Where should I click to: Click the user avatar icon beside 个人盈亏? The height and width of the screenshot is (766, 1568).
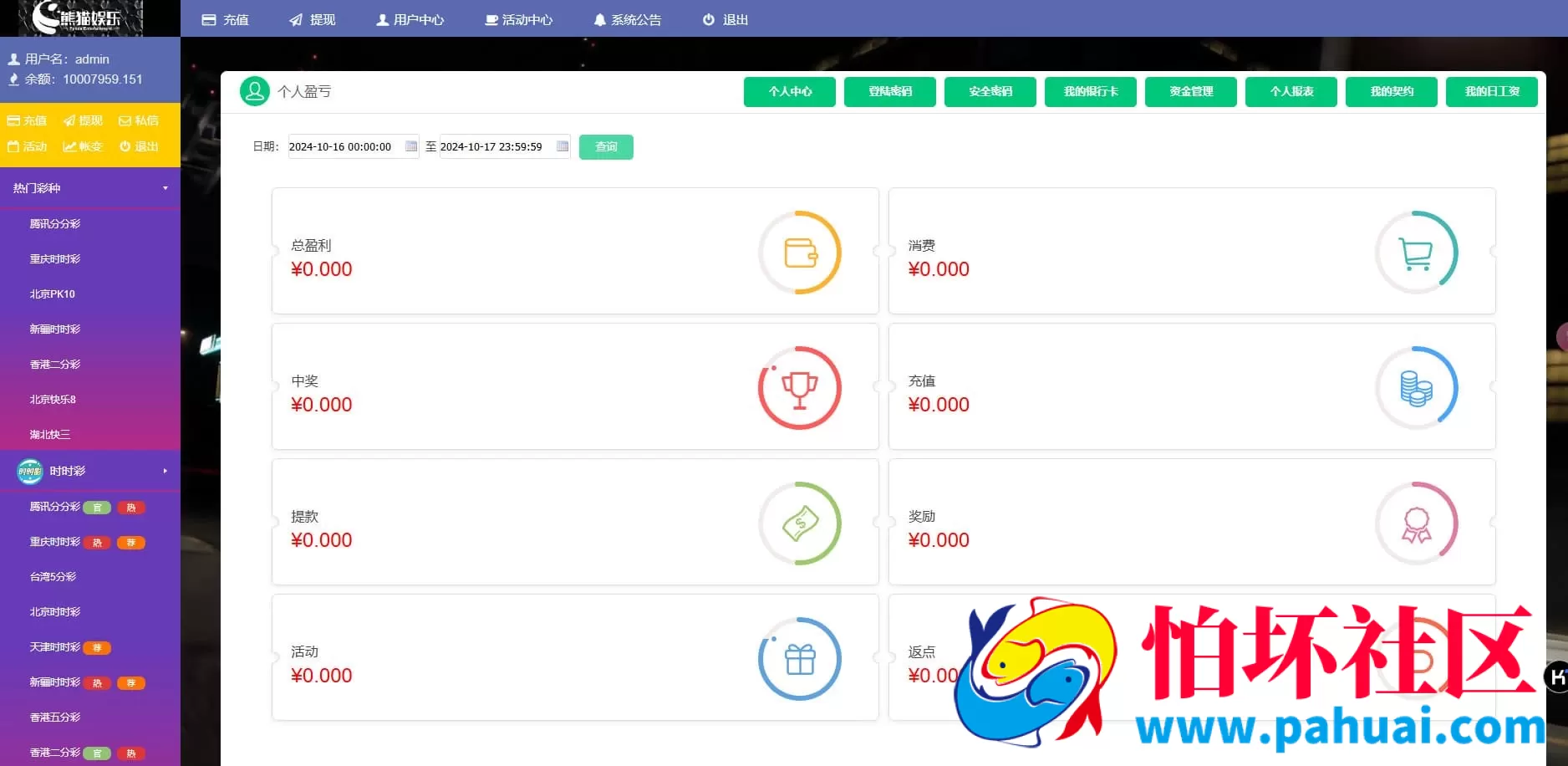click(x=255, y=91)
